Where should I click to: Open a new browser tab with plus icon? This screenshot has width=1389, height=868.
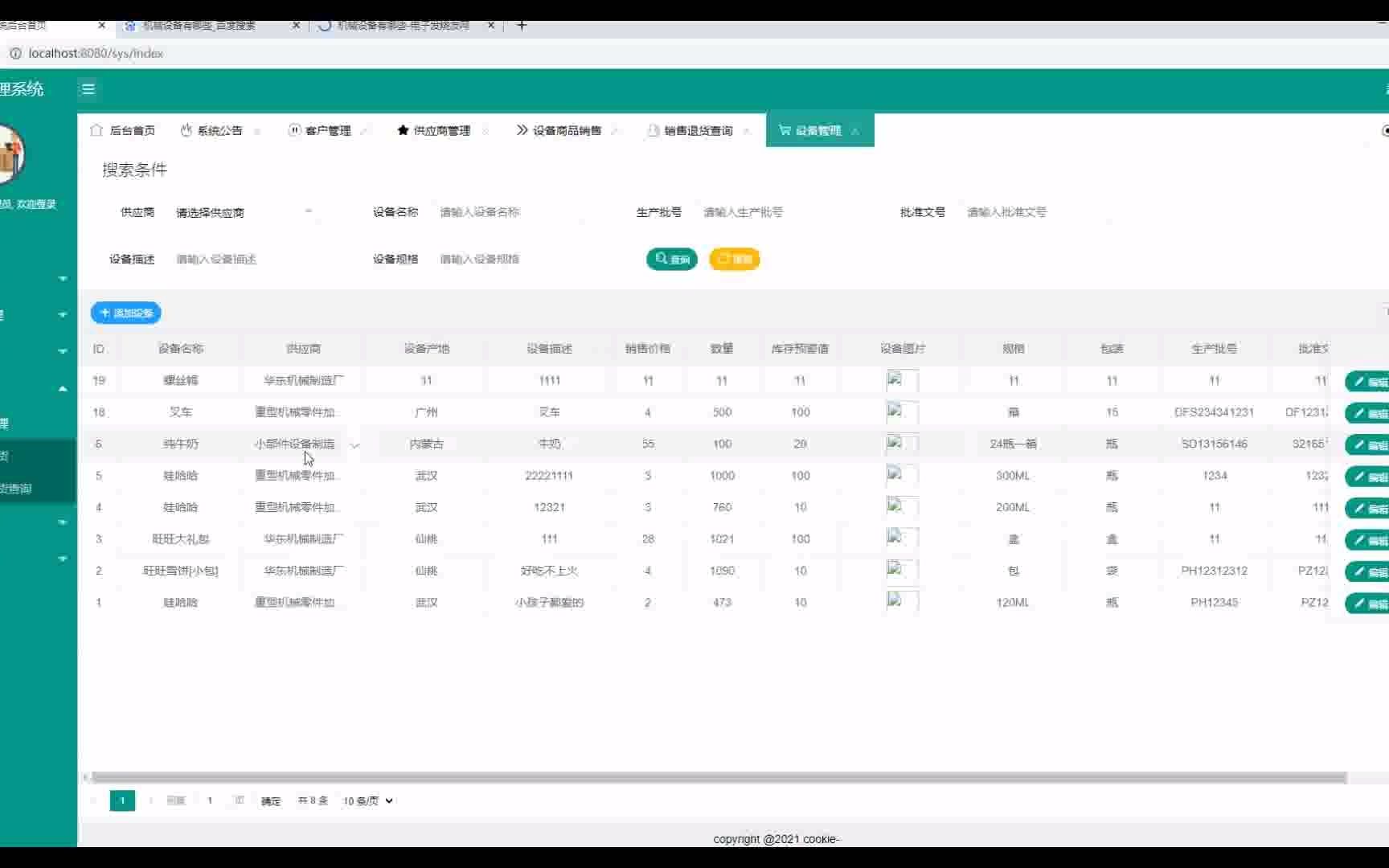coord(522,26)
